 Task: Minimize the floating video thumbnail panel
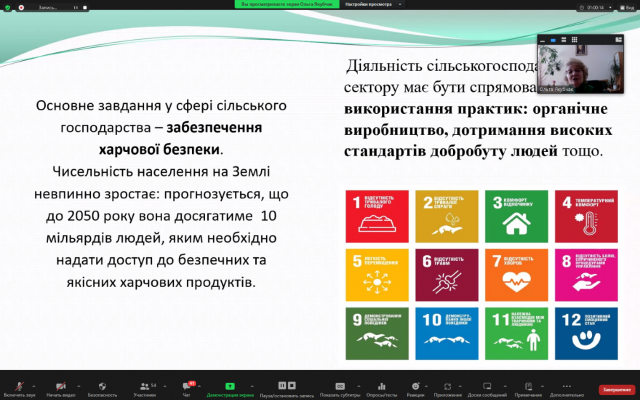(x=543, y=40)
